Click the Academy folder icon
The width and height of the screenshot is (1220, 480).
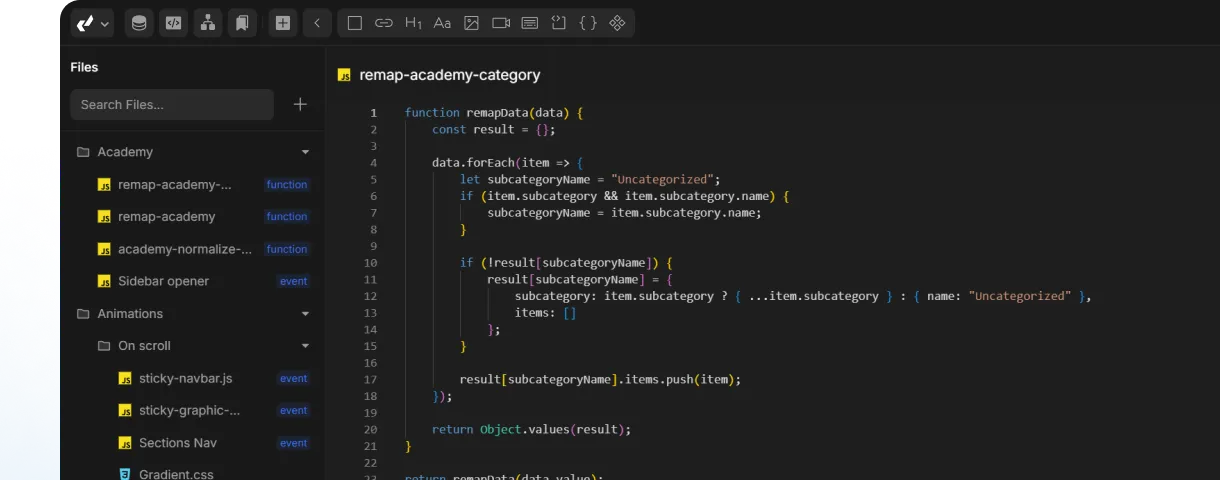click(83, 152)
